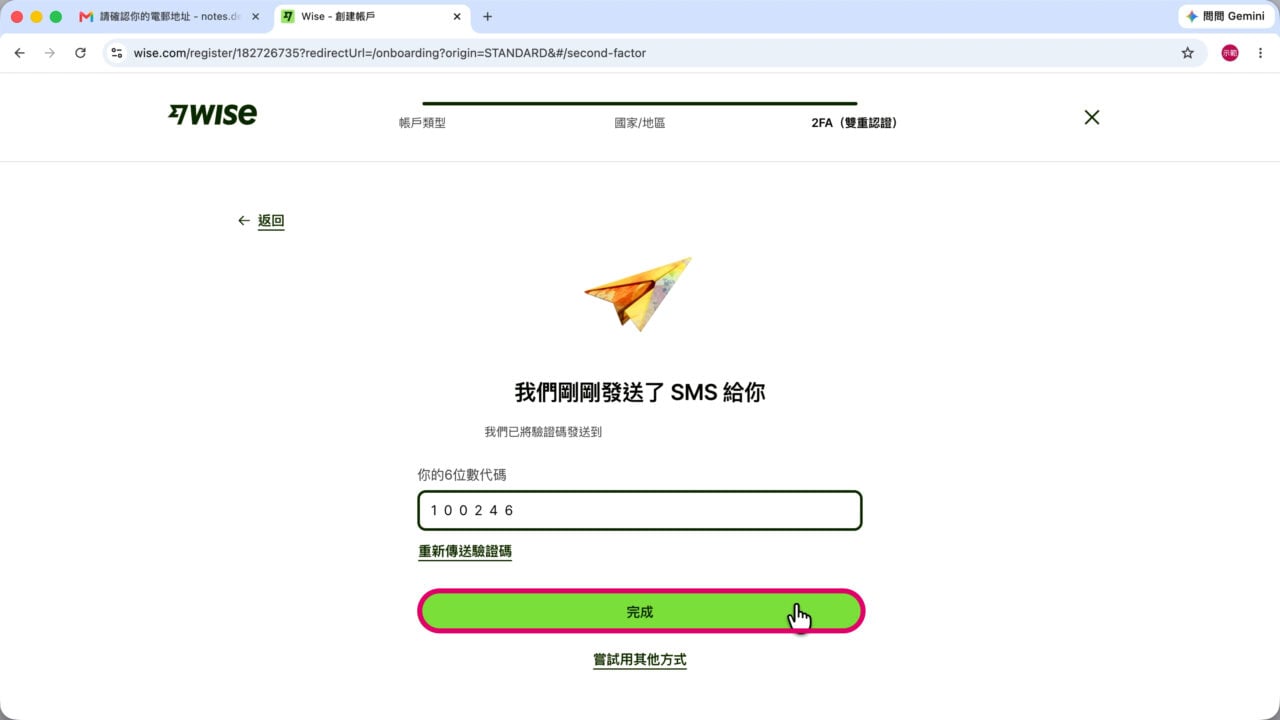1280x720 pixels.
Task: Open a new browser tab
Action: click(x=487, y=17)
